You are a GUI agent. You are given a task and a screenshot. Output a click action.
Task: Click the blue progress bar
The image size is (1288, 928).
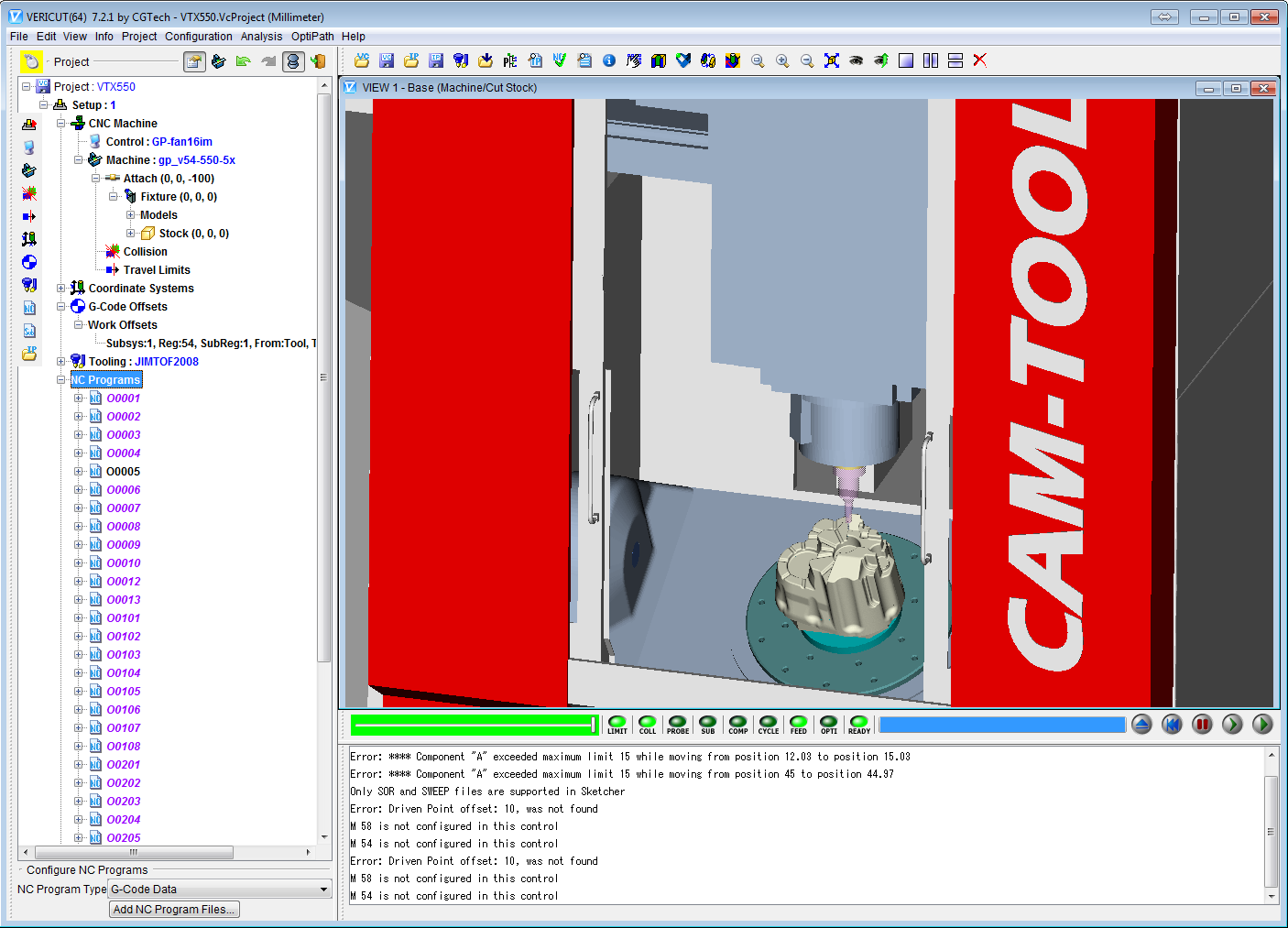coord(1002,725)
